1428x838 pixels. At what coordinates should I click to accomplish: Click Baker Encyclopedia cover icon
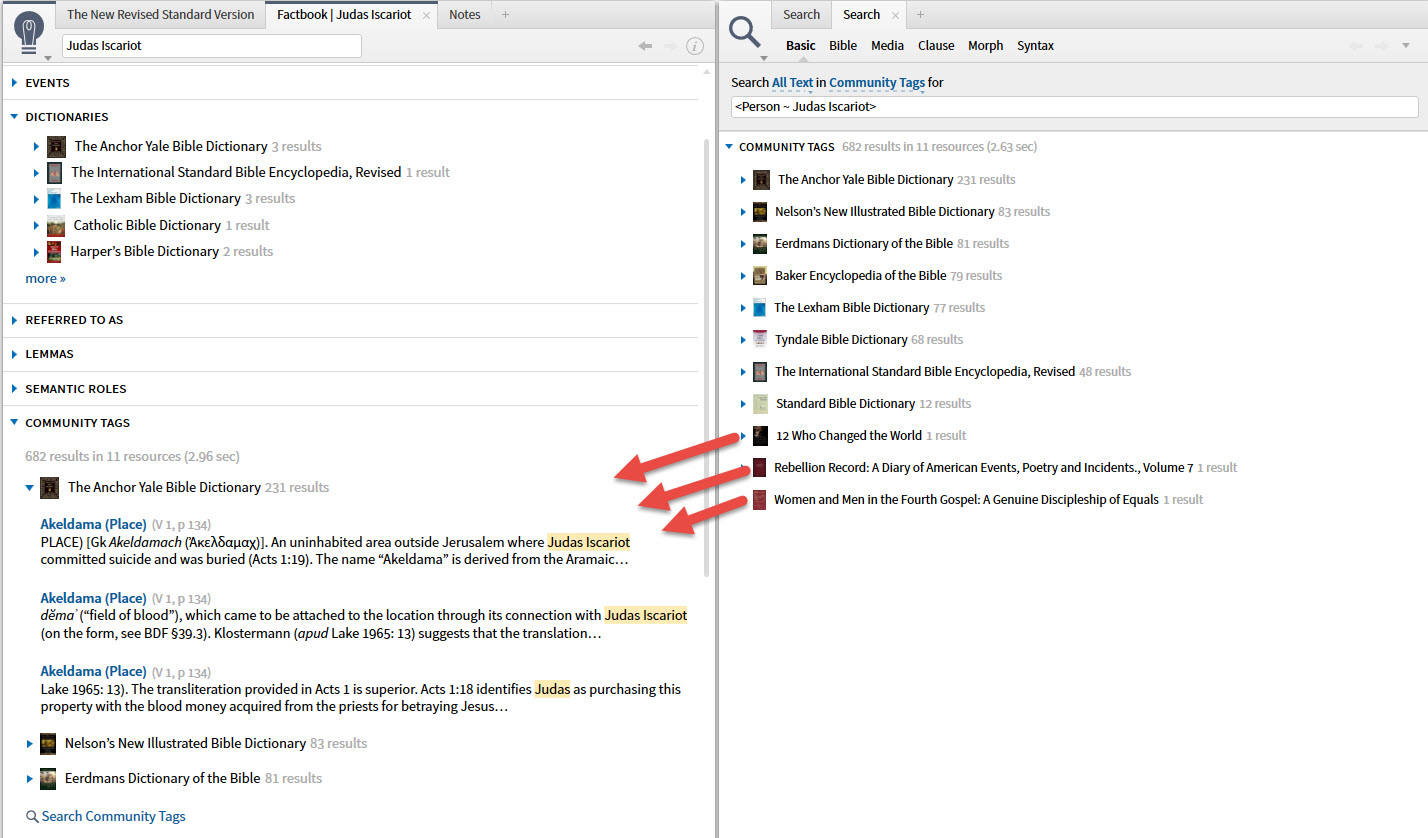point(759,275)
